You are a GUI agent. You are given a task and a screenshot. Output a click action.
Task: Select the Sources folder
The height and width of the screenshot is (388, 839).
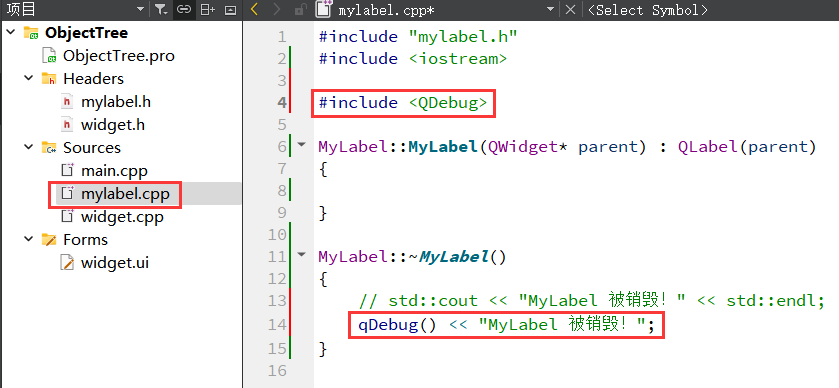[x=92, y=148]
